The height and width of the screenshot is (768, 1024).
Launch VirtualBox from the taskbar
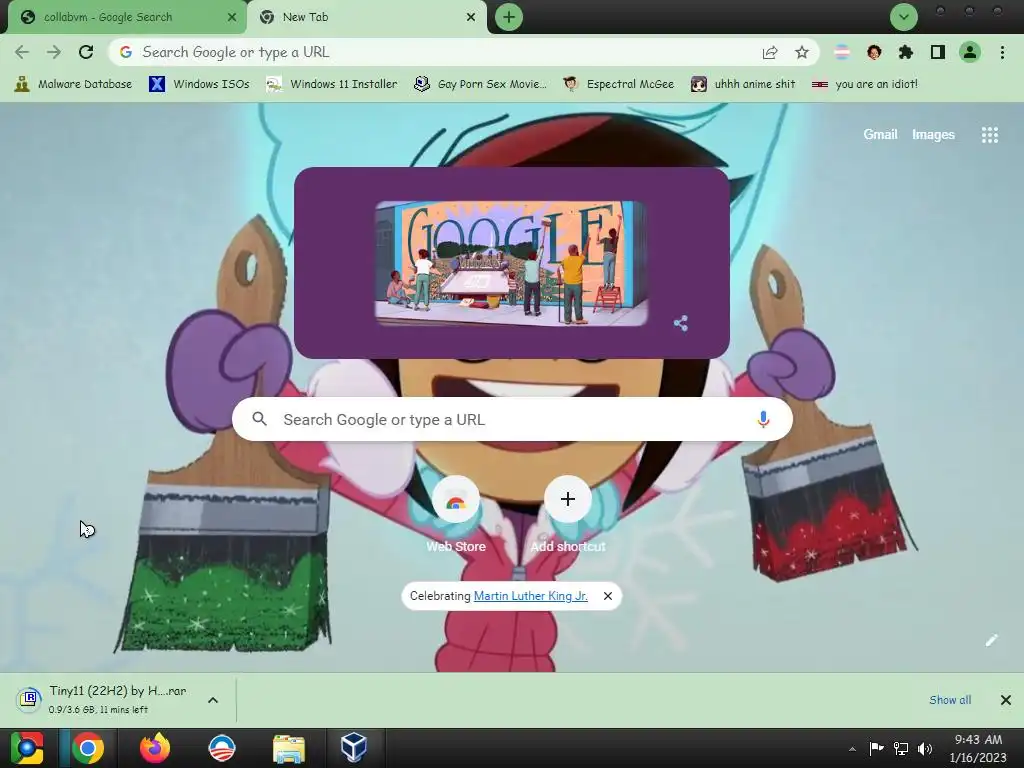coord(354,748)
